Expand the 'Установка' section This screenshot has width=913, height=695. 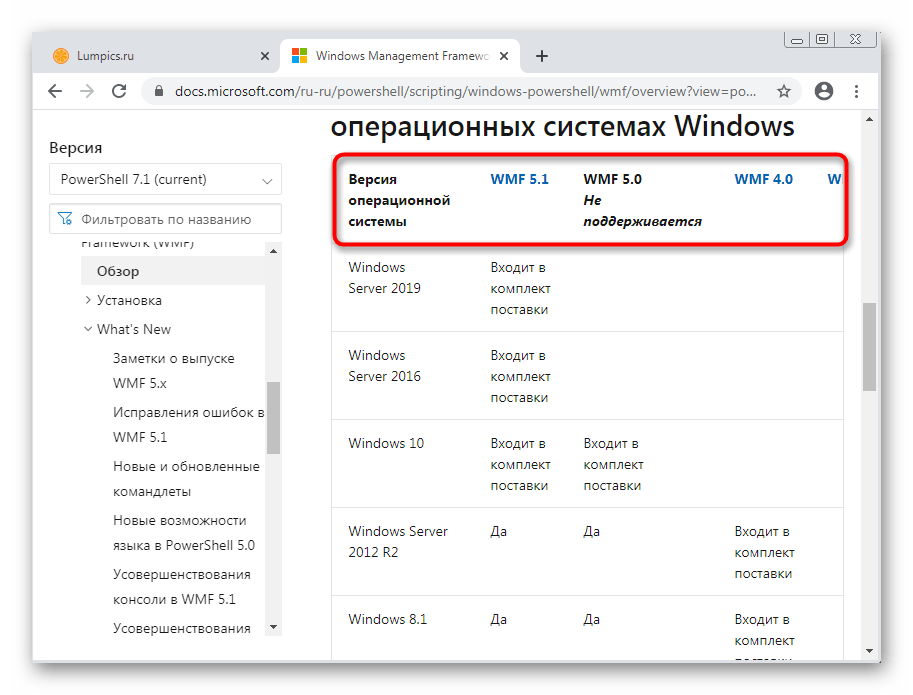(x=88, y=300)
